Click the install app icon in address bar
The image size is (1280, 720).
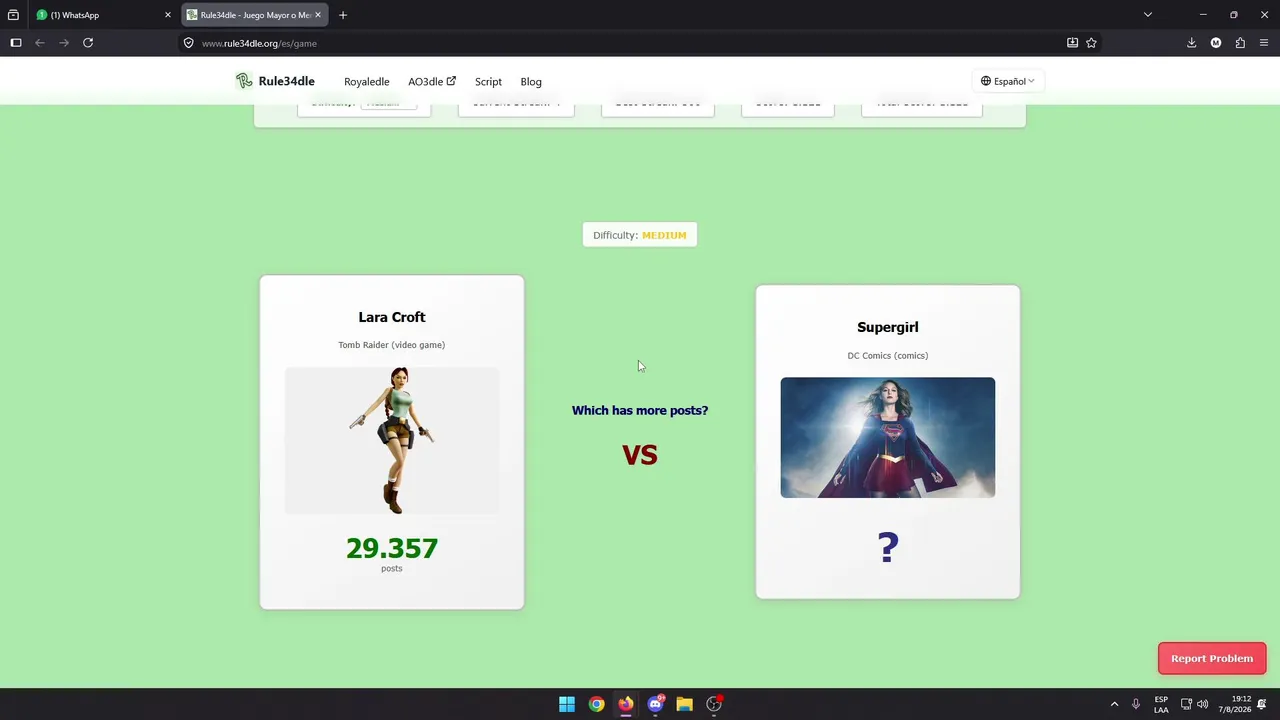(x=1072, y=43)
